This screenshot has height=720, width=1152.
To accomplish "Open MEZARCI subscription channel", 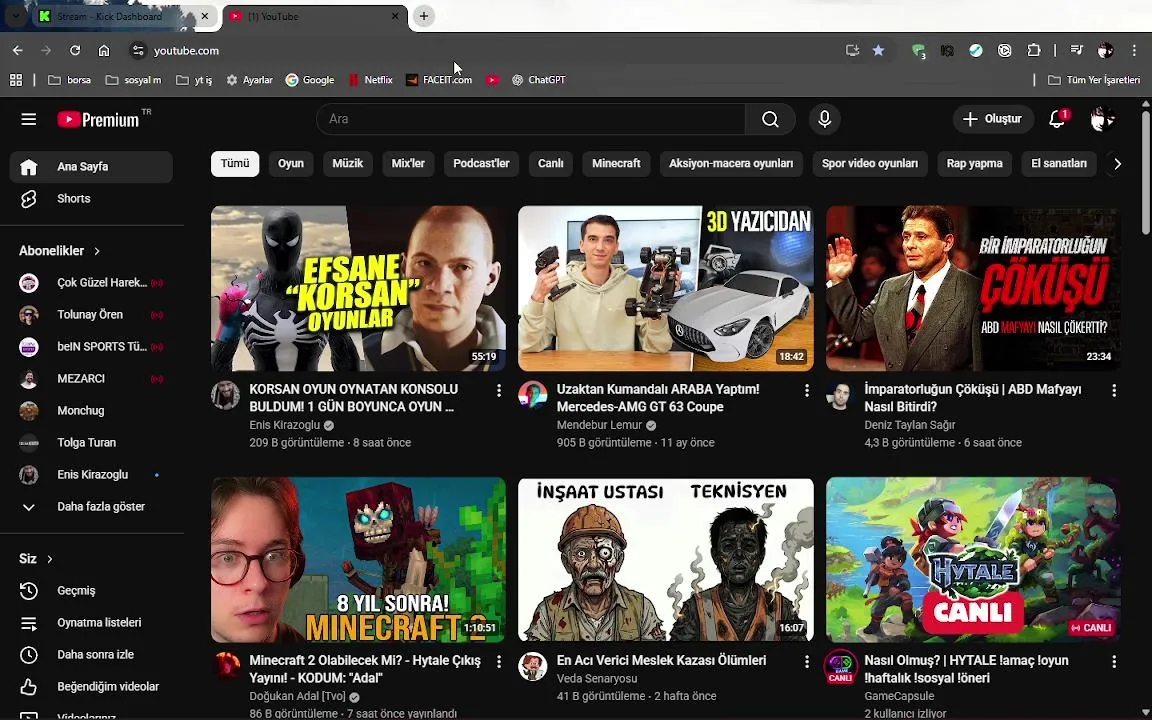I will [91, 379].
